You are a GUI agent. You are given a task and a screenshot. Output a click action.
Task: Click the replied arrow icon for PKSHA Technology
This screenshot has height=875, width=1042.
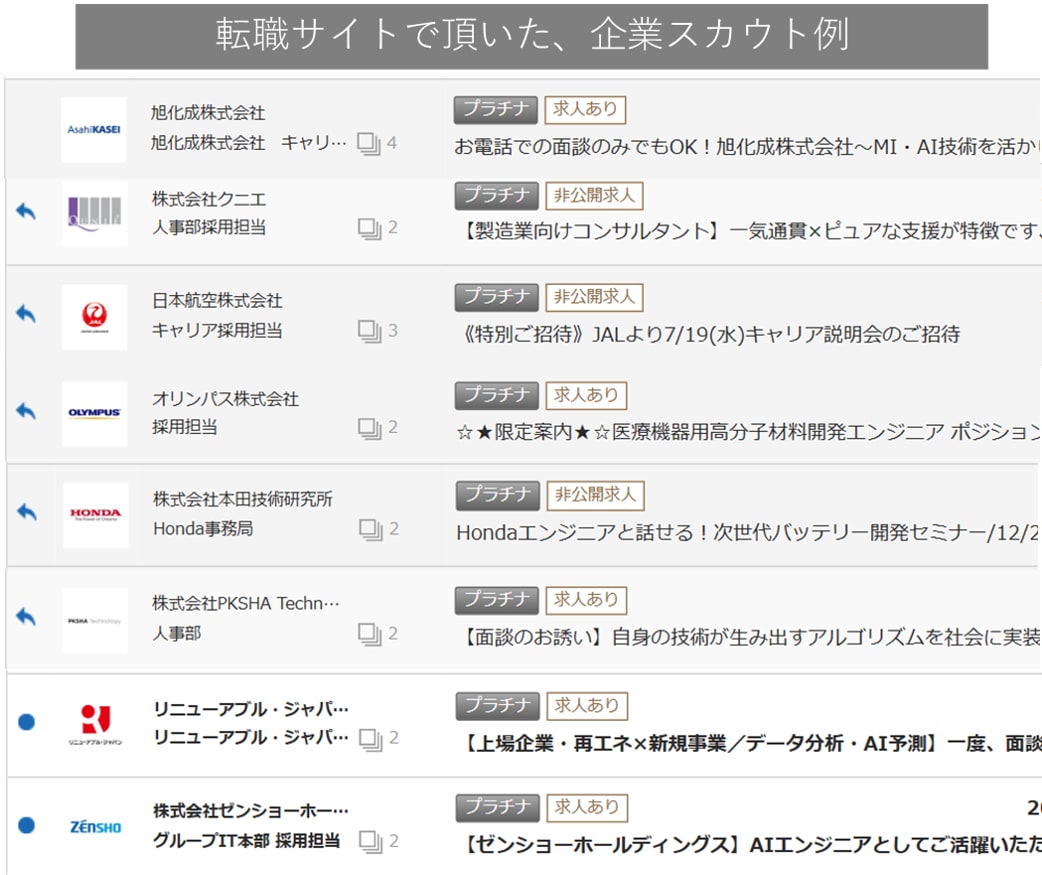tap(26, 616)
